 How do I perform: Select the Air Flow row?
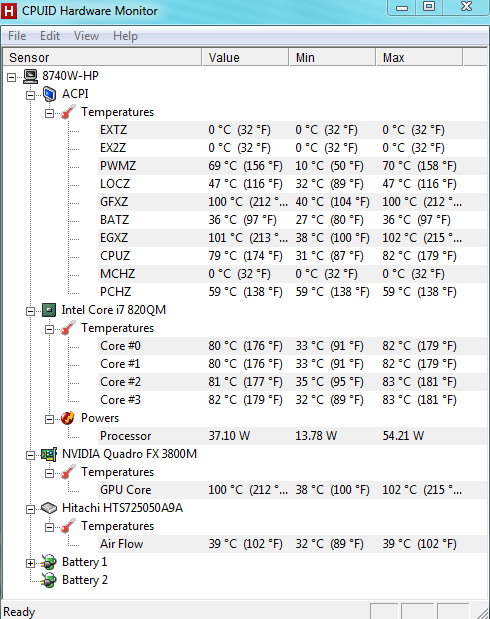click(292, 544)
